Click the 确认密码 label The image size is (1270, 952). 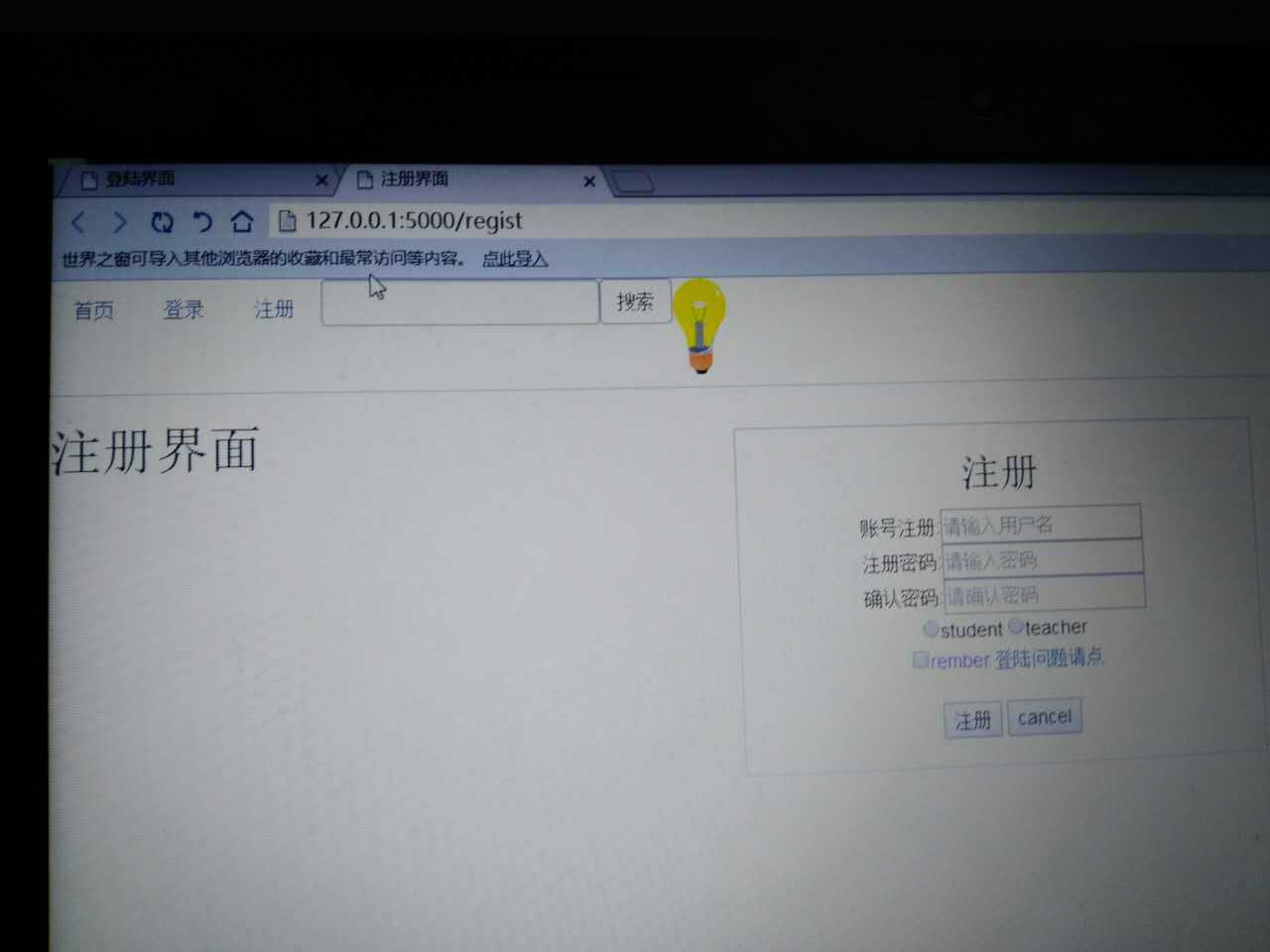pyautogui.click(x=901, y=598)
